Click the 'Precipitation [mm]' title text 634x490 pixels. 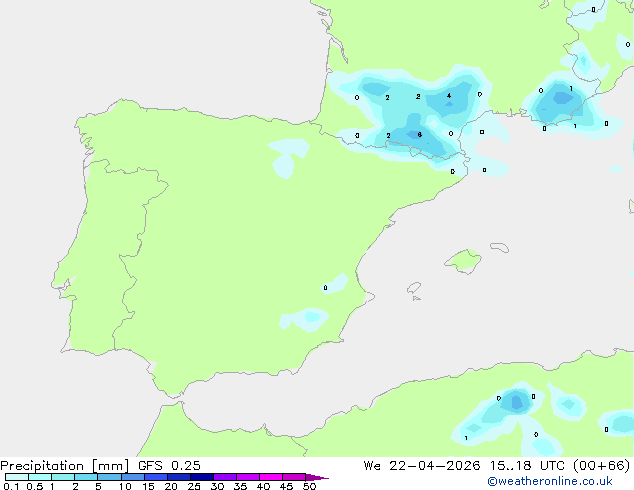[x=65, y=466]
